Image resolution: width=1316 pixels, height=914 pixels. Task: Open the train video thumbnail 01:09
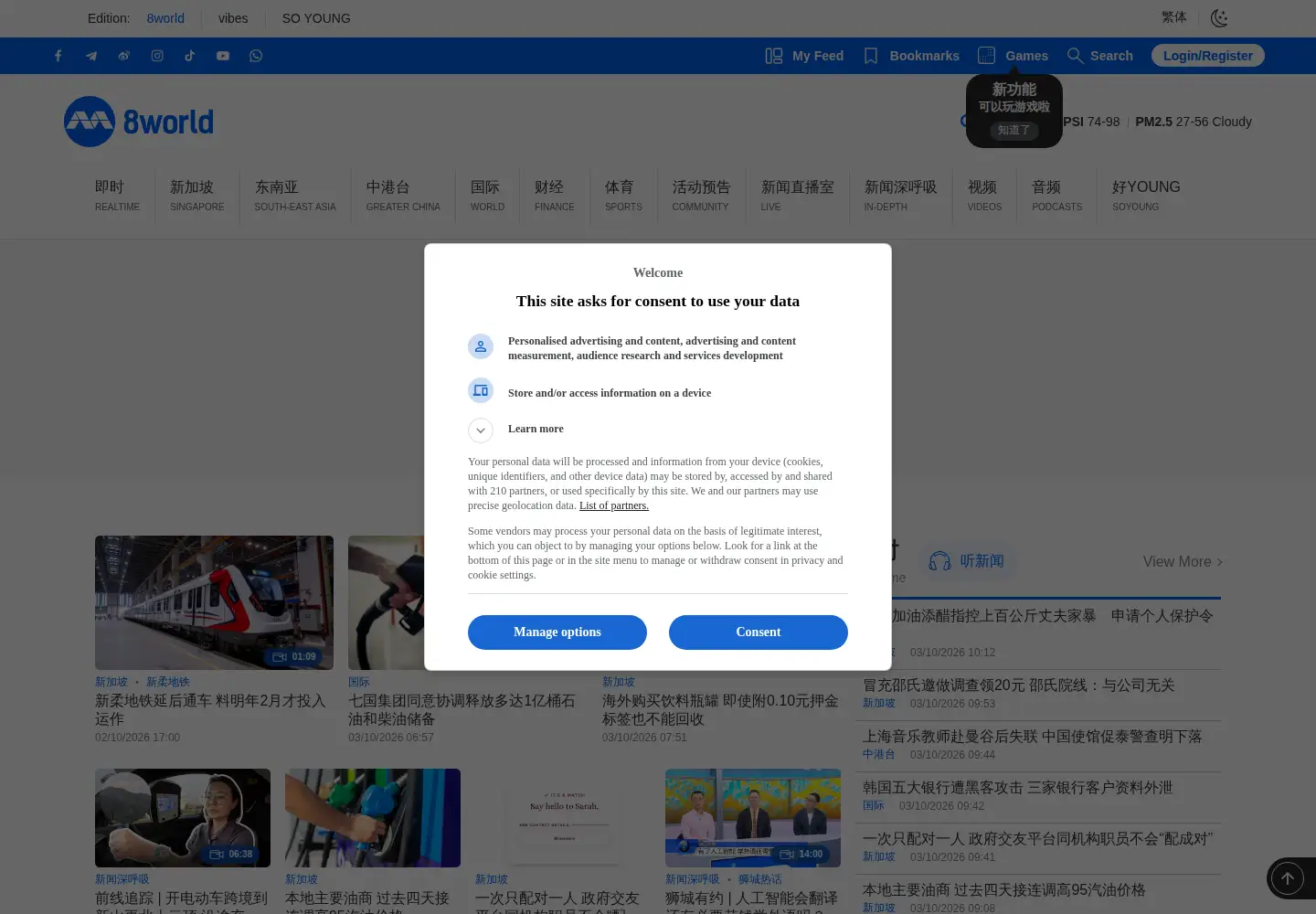(x=214, y=602)
